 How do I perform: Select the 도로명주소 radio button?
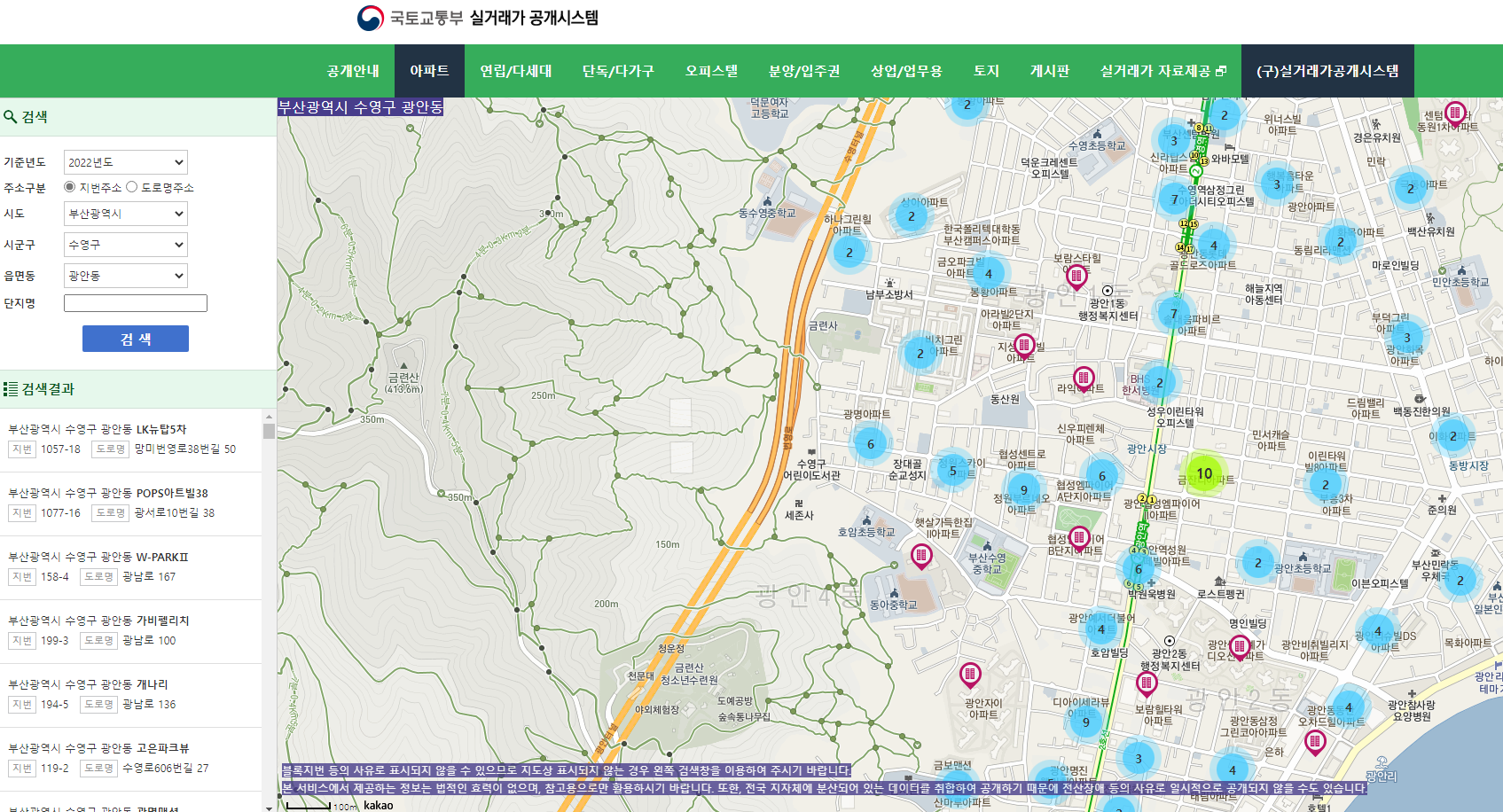(131, 187)
